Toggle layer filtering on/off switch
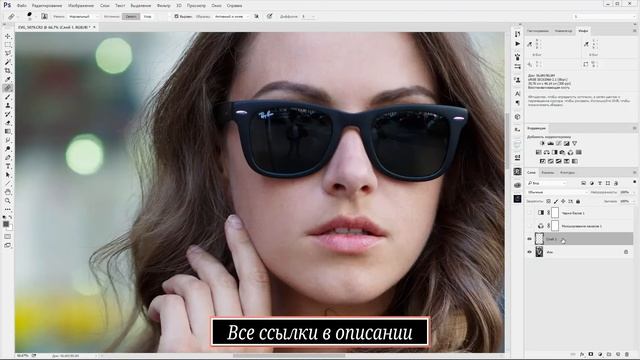 tap(634, 182)
